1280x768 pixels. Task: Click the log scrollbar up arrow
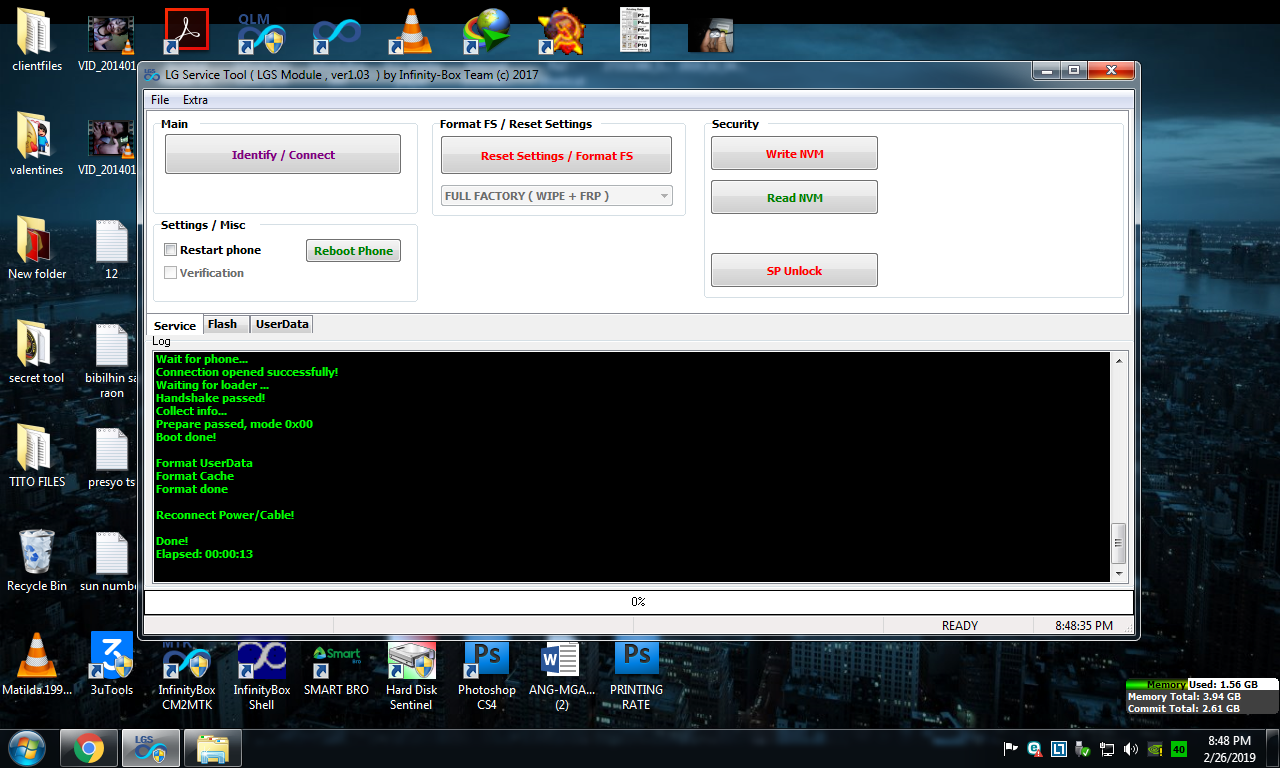click(x=1119, y=360)
